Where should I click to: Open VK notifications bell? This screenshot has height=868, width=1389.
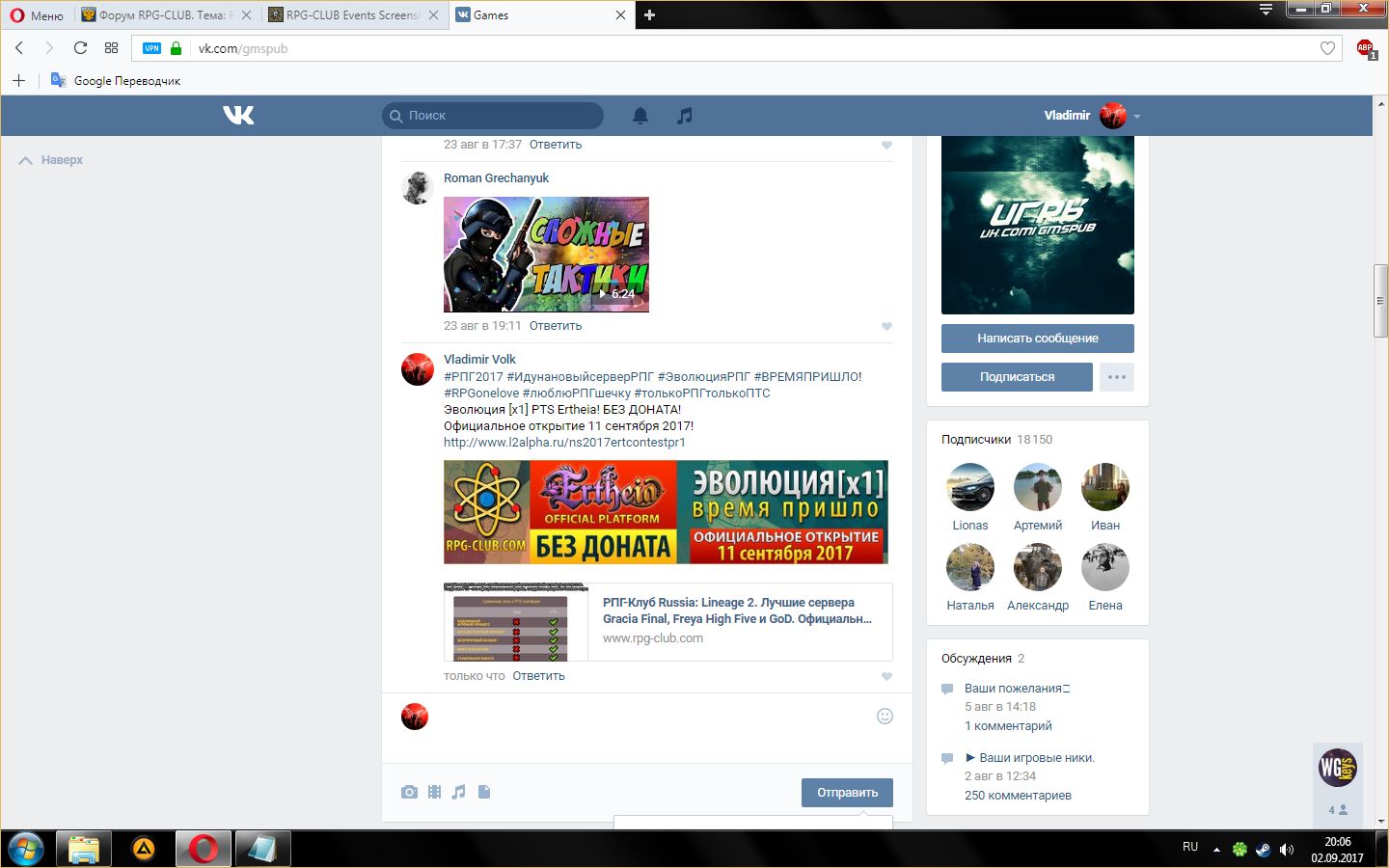click(x=640, y=116)
